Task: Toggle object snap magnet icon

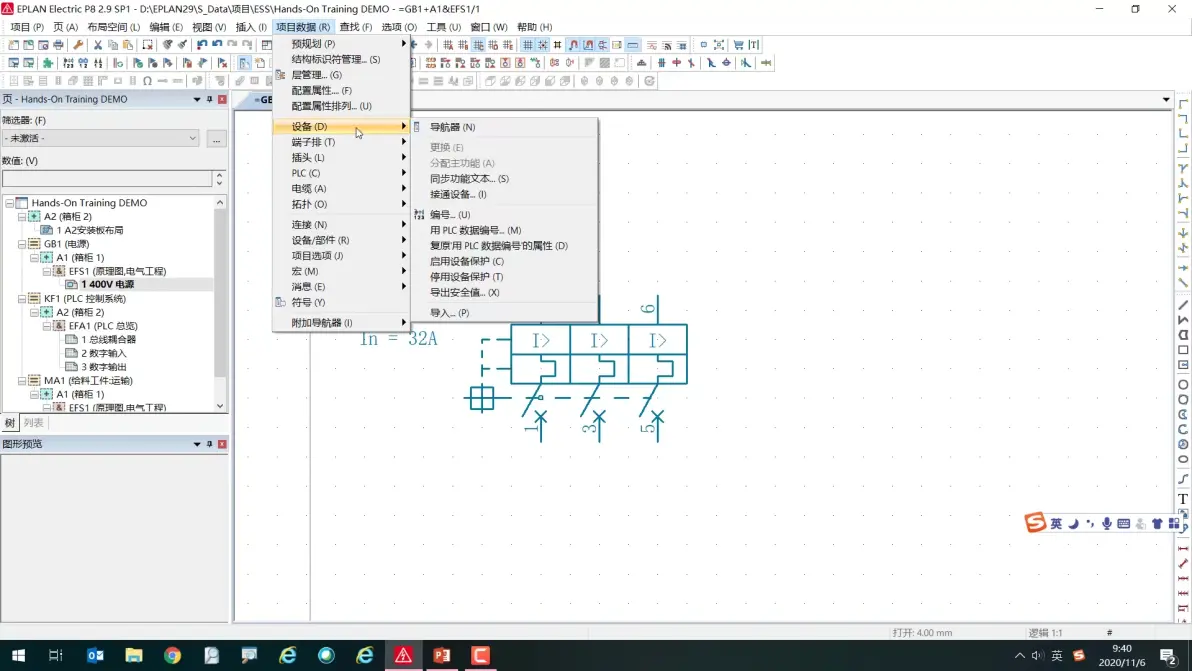Action: click(573, 45)
